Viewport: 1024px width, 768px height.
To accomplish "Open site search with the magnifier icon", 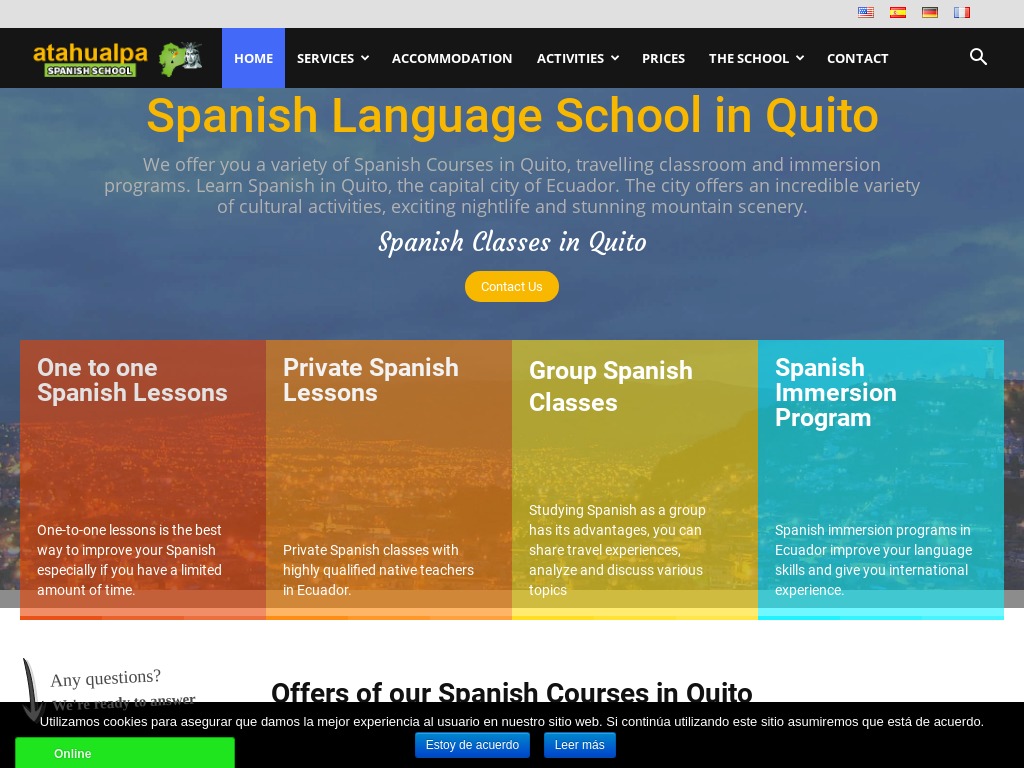I will (978, 57).
